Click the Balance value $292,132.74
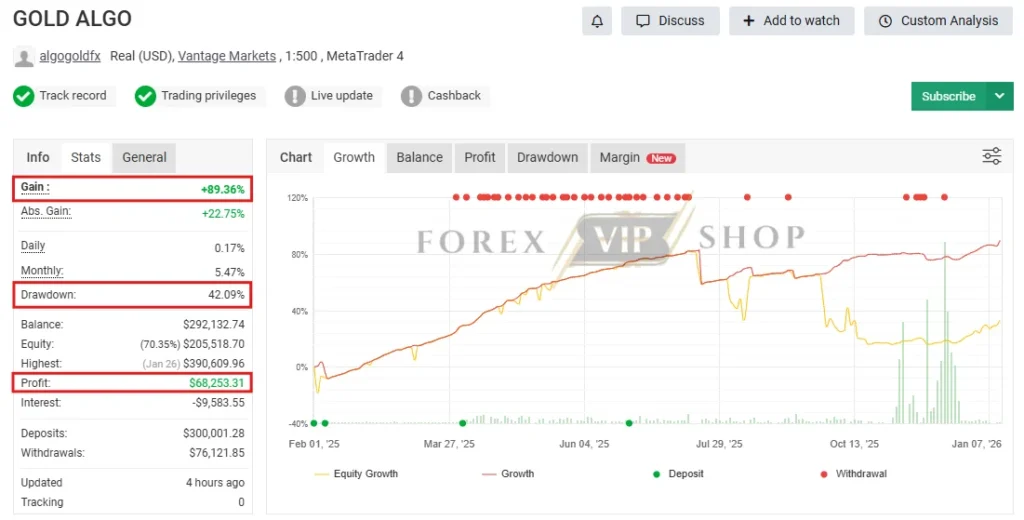 point(214,324)
